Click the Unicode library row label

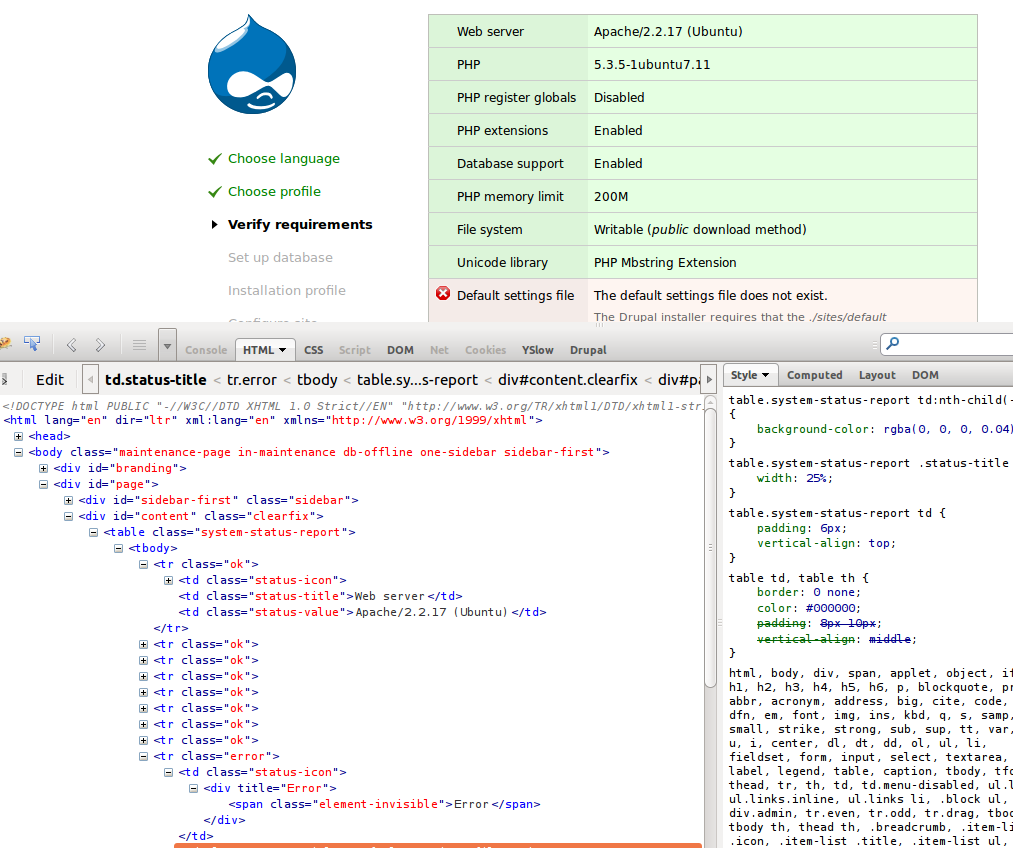[502, 262]
